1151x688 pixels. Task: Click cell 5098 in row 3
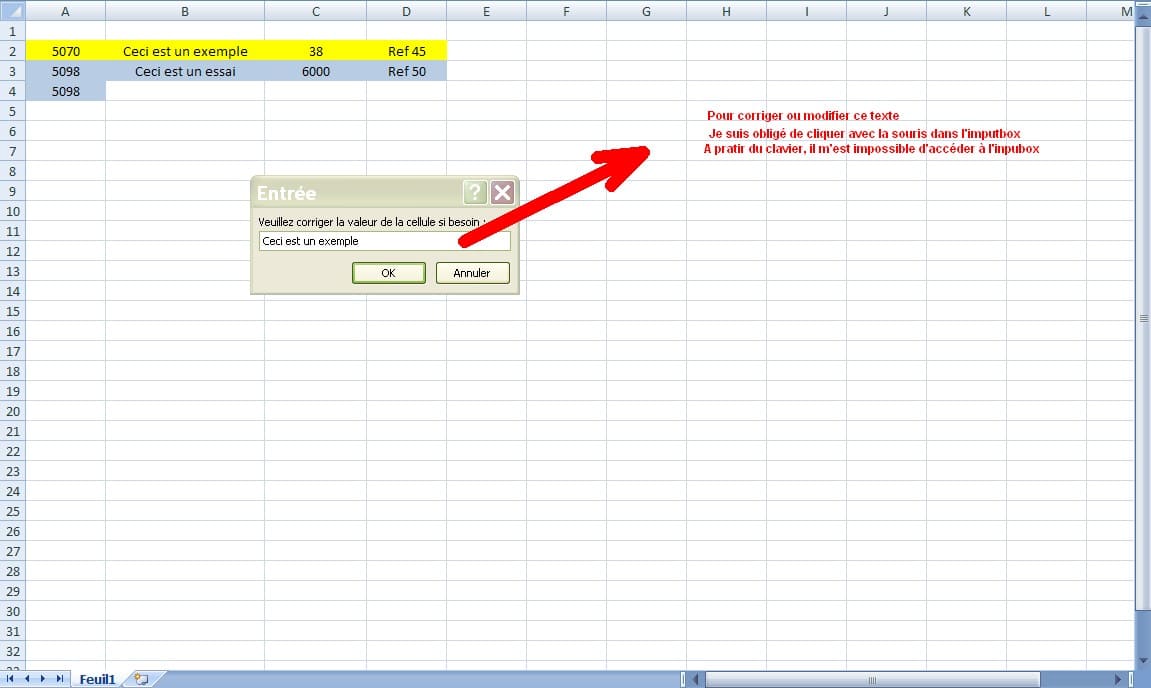[x=65, y=71]
